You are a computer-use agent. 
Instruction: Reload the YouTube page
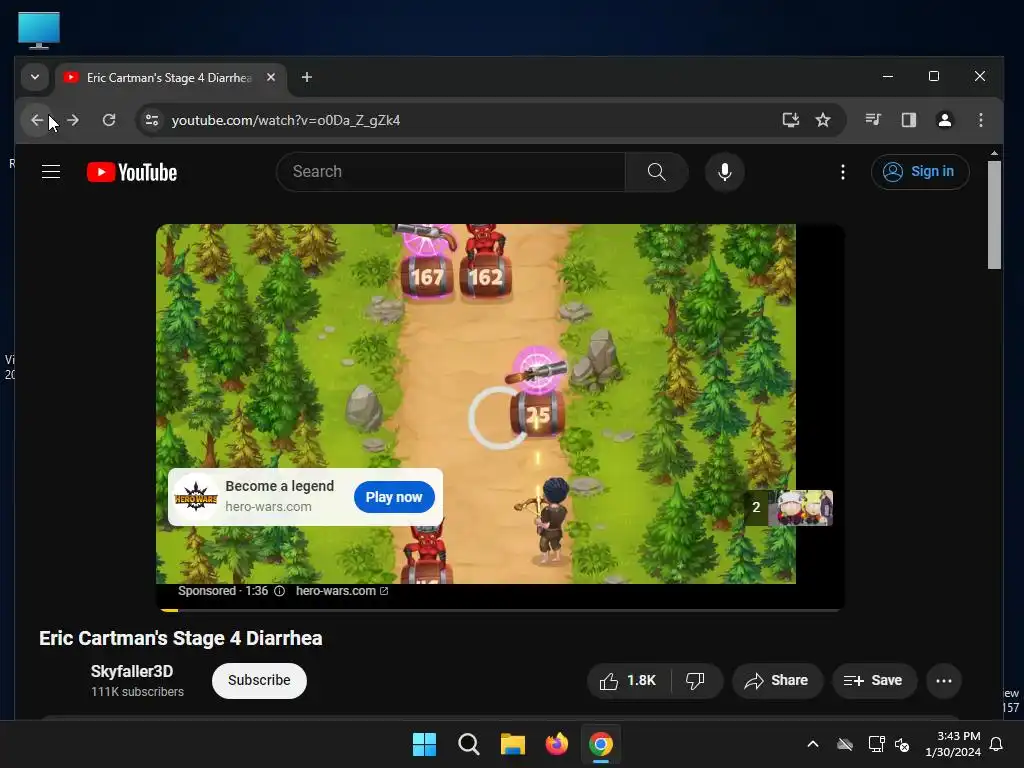point(109,120)
